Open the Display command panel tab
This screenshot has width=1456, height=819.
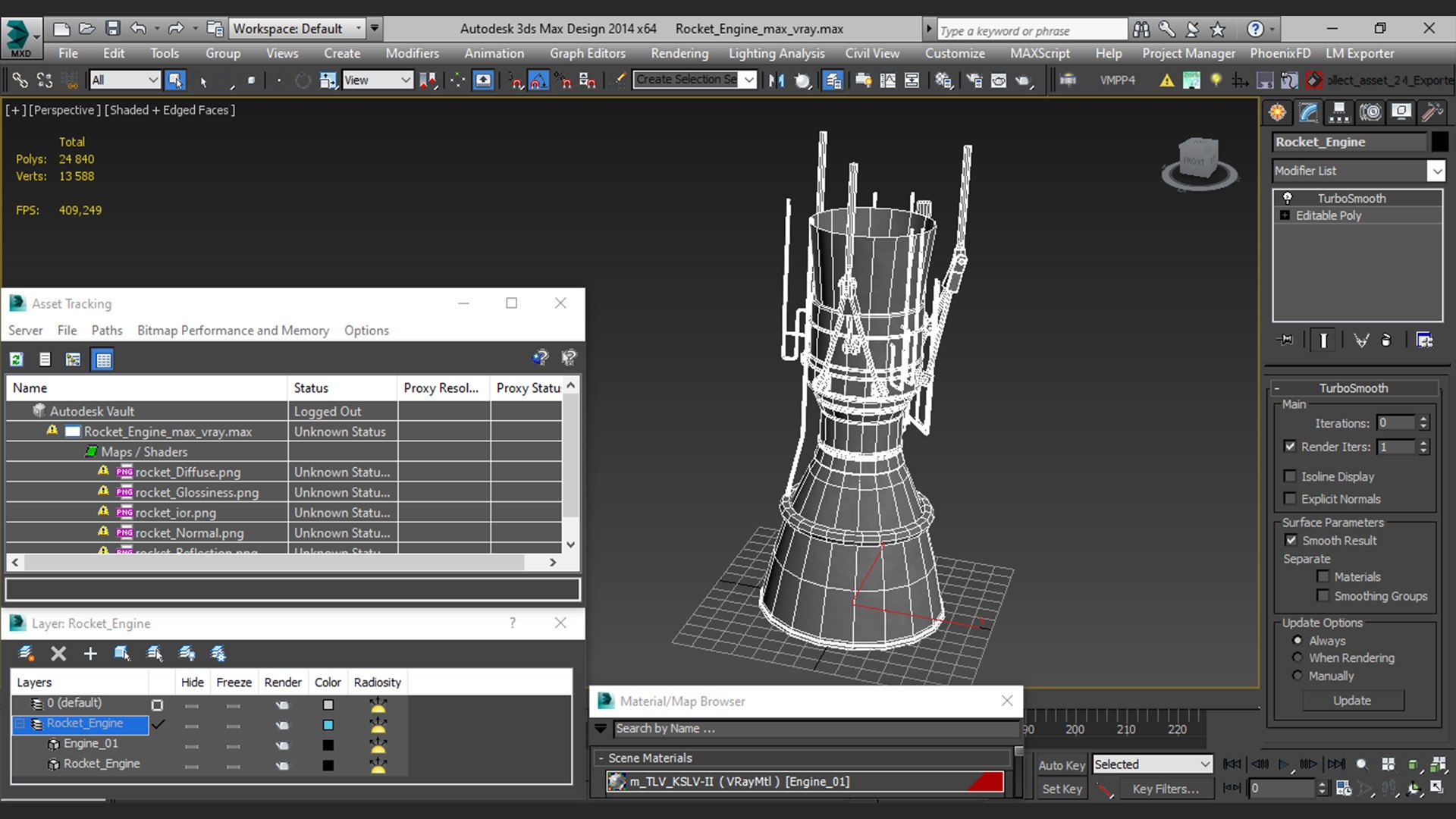[1401, 112]
